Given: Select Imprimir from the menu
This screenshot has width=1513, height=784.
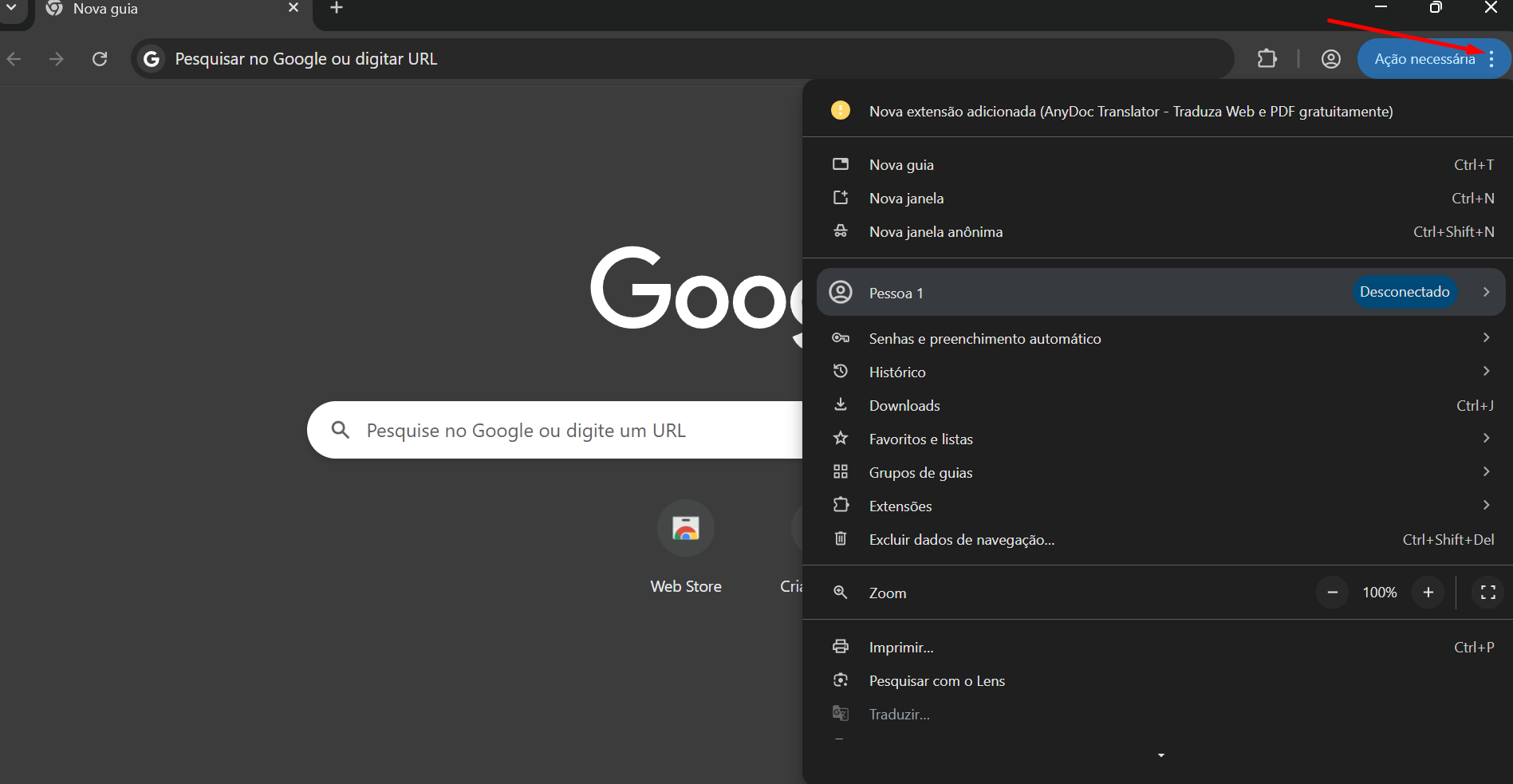Looking at the screenshot, I should (x=1157, y=647).
